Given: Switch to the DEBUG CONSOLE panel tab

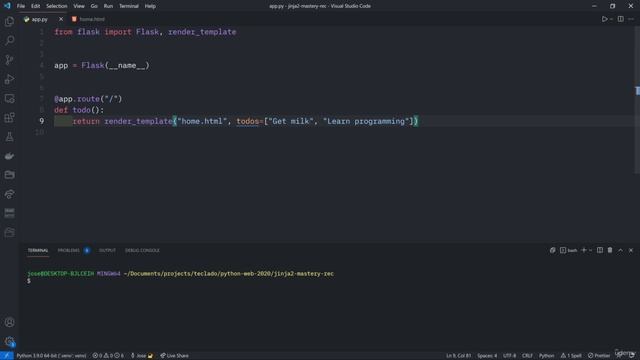Looking at the screenshot, I should tap(142, 250).
